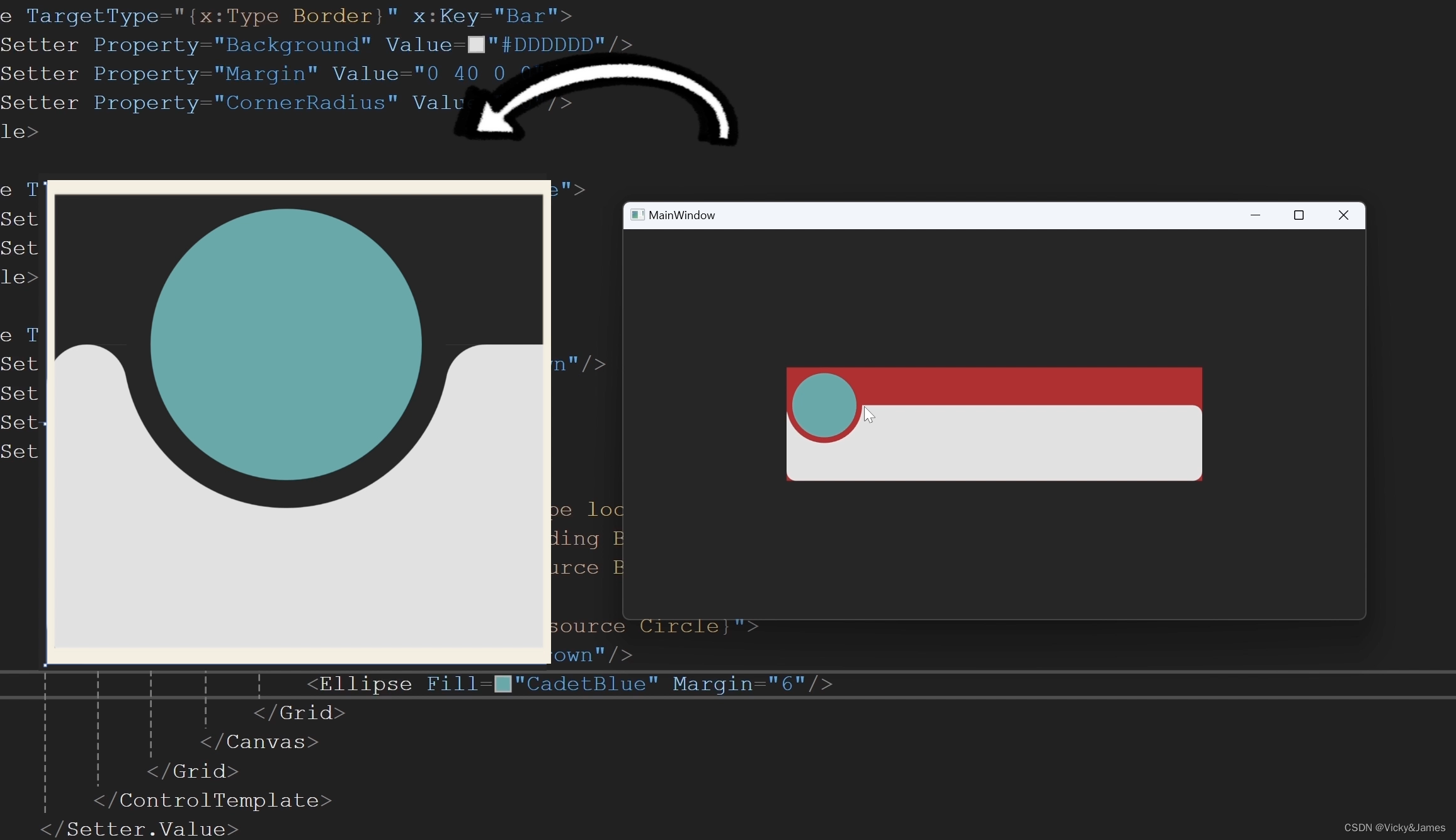Image resolution: width=1456 pixels, height=840 pixels.
Task: Click the CadetBlue color swatch in code
Action: pyautogui.click(x=503, y=684)
